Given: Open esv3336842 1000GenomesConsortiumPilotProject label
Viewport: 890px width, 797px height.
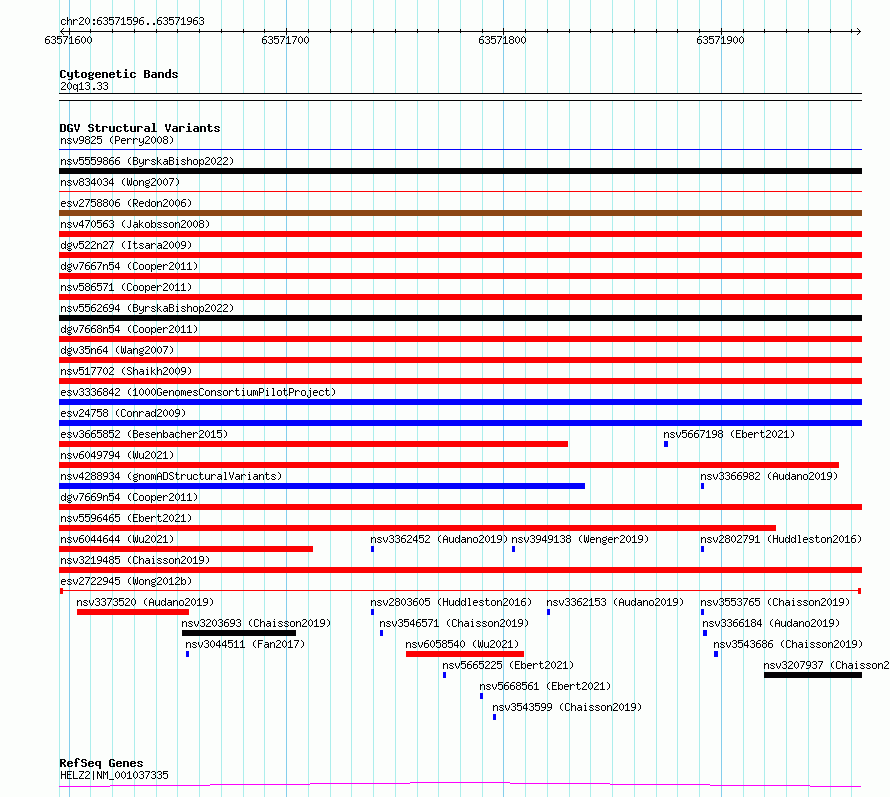Looking at the screenshot, I should (198, 392).
